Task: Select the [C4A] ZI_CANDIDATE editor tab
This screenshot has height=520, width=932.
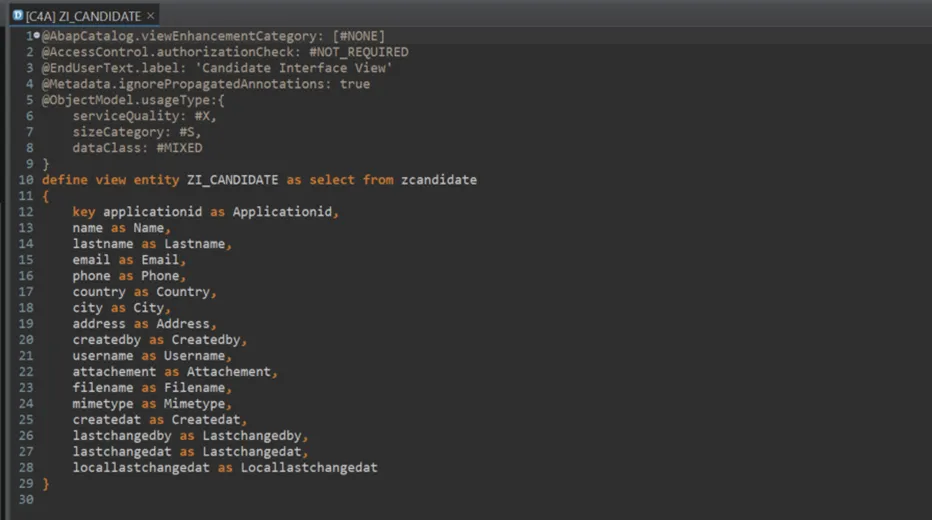Action: 83,16
